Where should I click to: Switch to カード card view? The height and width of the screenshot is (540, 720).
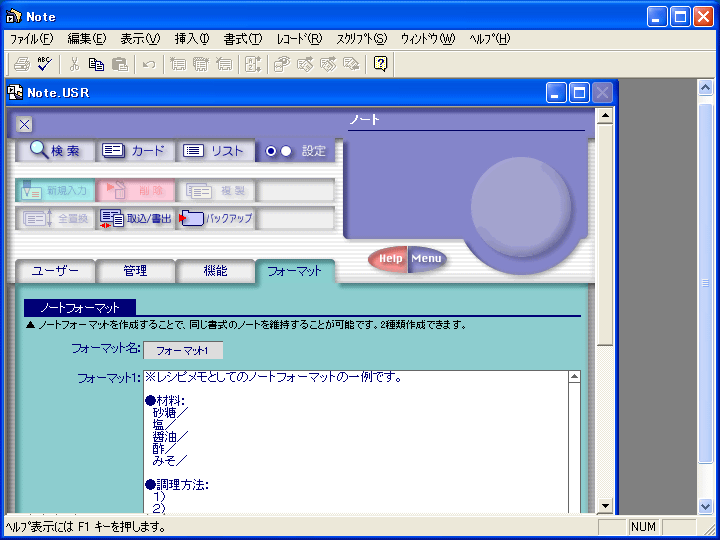pyautogui.click(x=135, y=150)
